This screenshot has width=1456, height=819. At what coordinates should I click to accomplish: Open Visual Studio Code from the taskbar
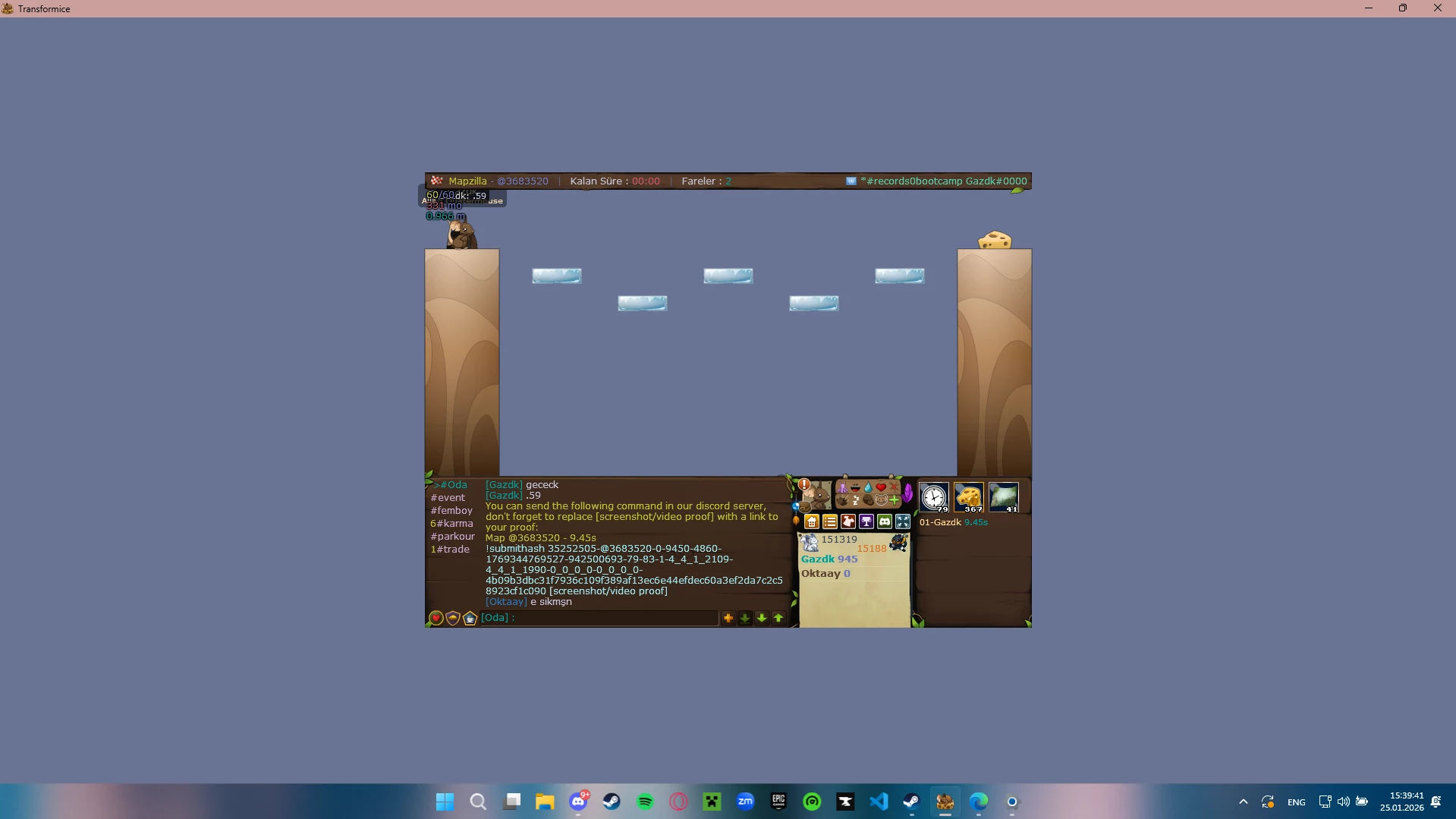point(879,802)
